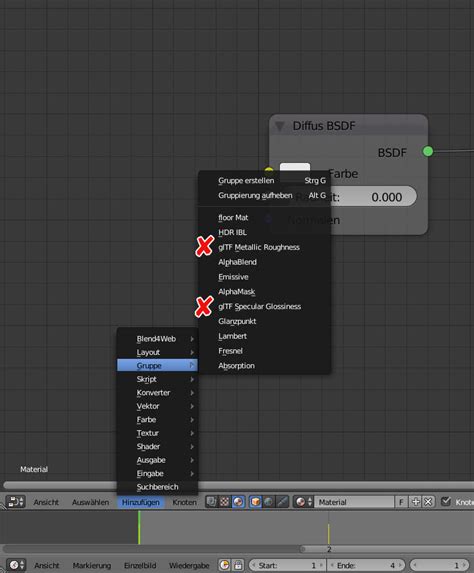Expand the Layout submenu
This screenshot has width=474, height=573.
pos(157,352)
